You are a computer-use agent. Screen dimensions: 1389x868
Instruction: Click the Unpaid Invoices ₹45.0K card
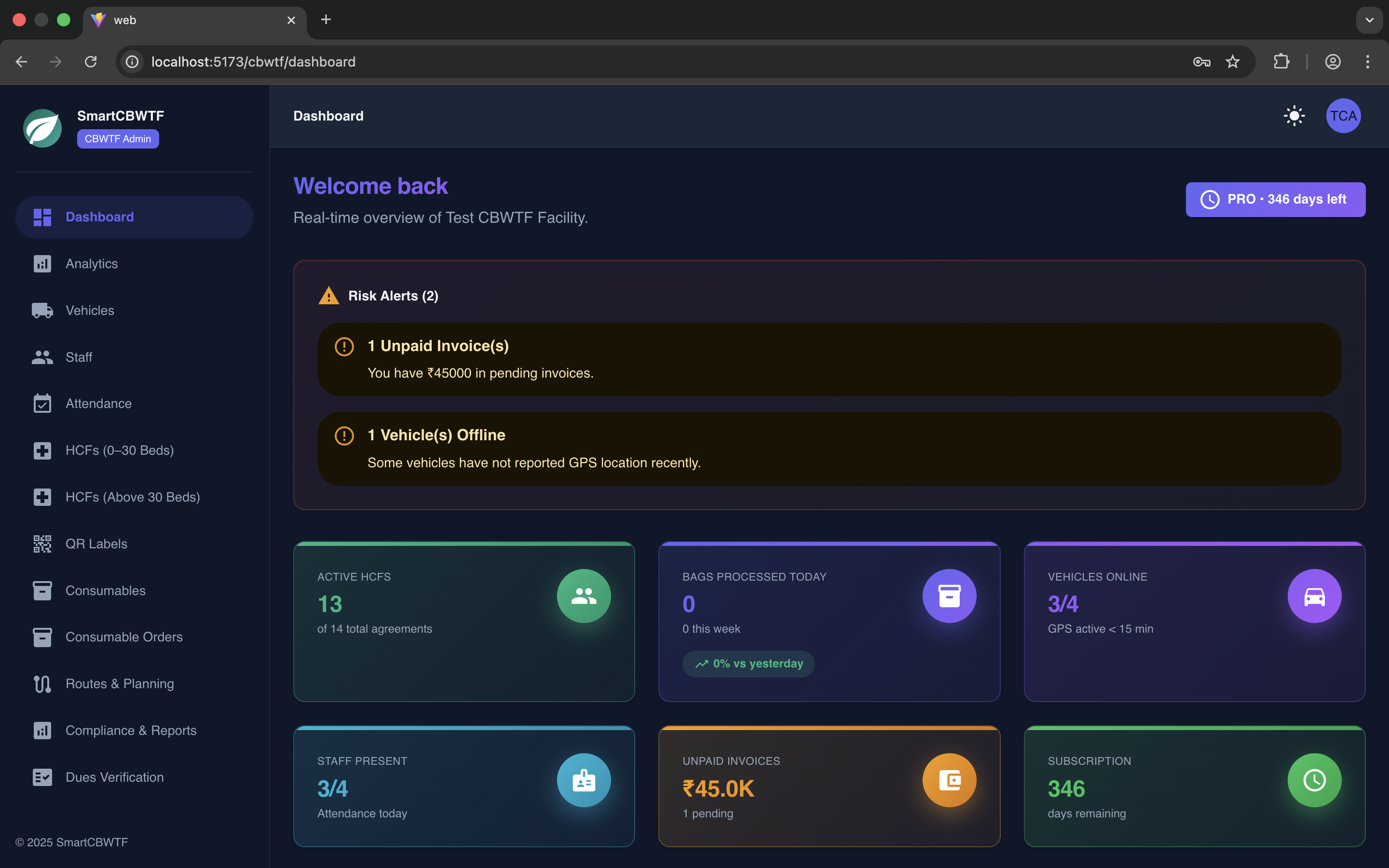tap(829, 787)
